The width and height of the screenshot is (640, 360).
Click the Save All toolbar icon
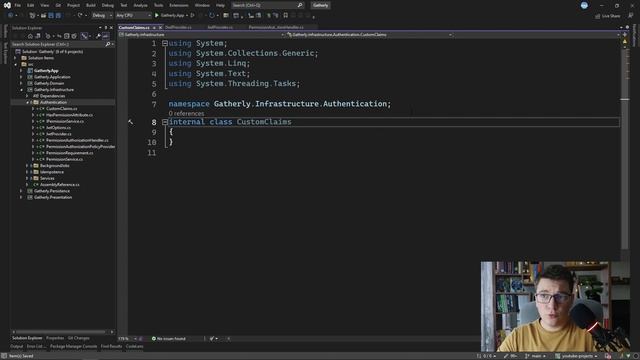(x=58, y=16)
